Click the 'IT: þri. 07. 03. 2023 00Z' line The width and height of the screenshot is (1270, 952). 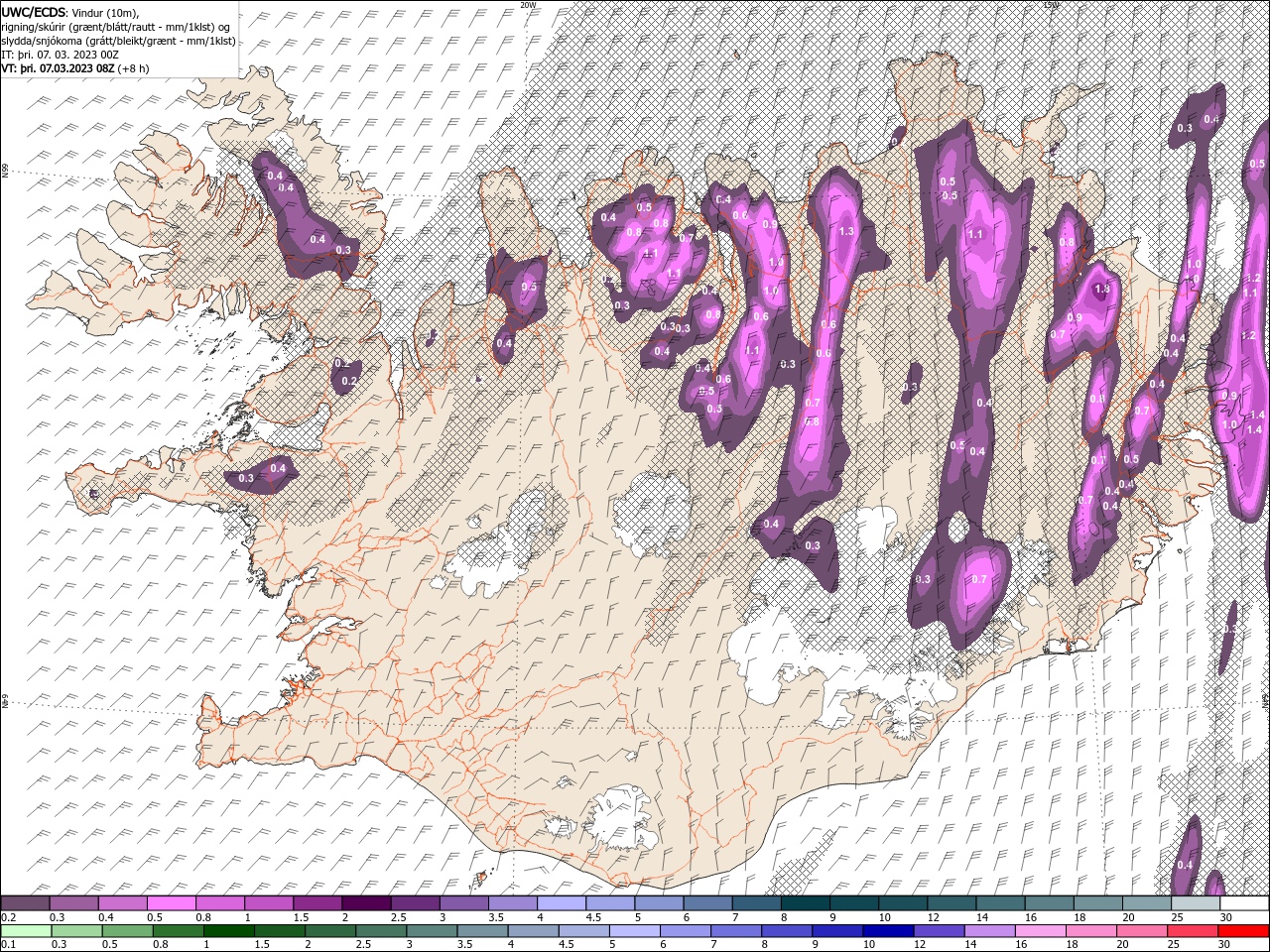pyautogui.click(x=62, y=55)
